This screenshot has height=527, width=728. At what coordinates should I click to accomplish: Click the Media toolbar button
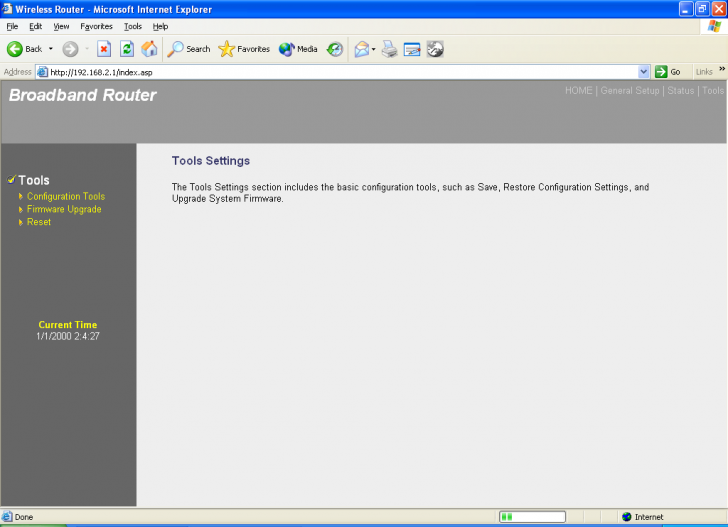[x=298, y=49]
